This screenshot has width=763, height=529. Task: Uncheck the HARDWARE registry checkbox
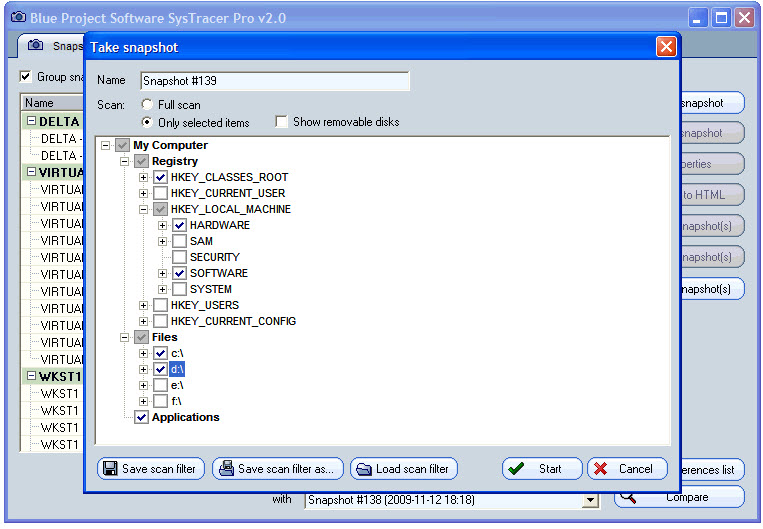180,225
